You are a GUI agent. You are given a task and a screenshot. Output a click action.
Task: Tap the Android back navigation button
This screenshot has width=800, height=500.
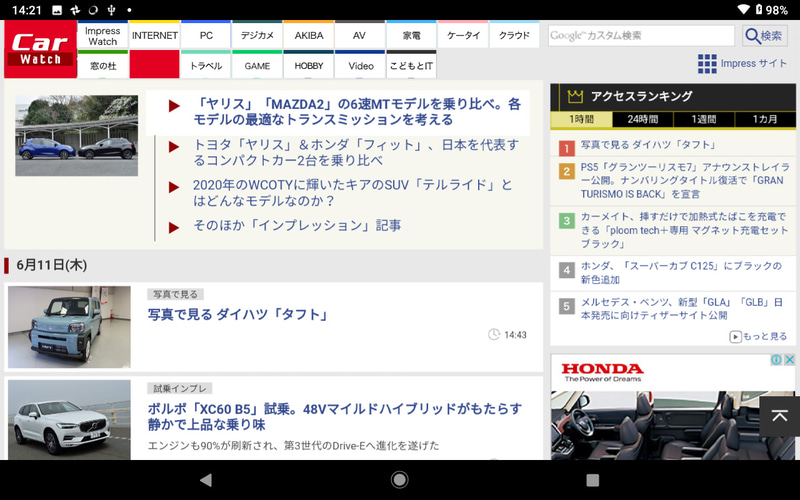[206, 480]
